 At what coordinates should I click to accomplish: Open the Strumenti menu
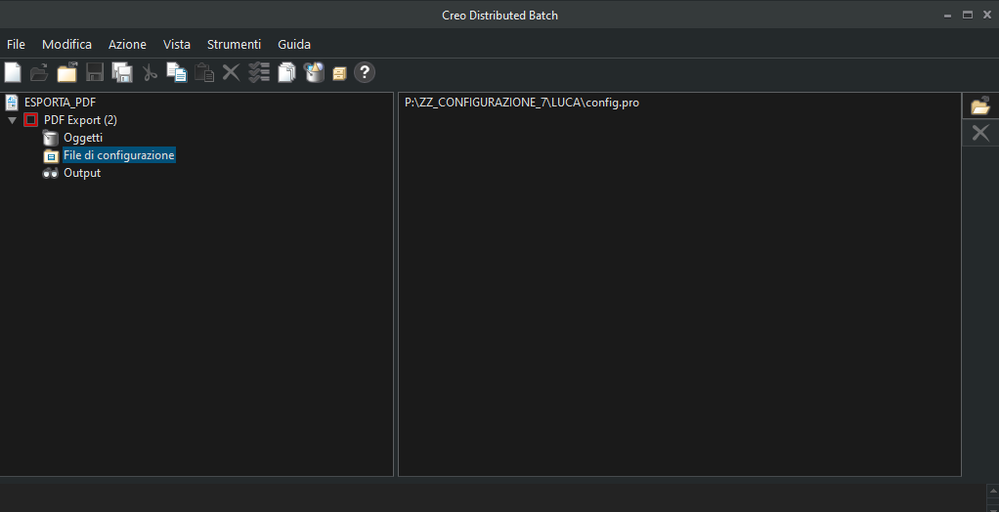[x=234, y=45]
